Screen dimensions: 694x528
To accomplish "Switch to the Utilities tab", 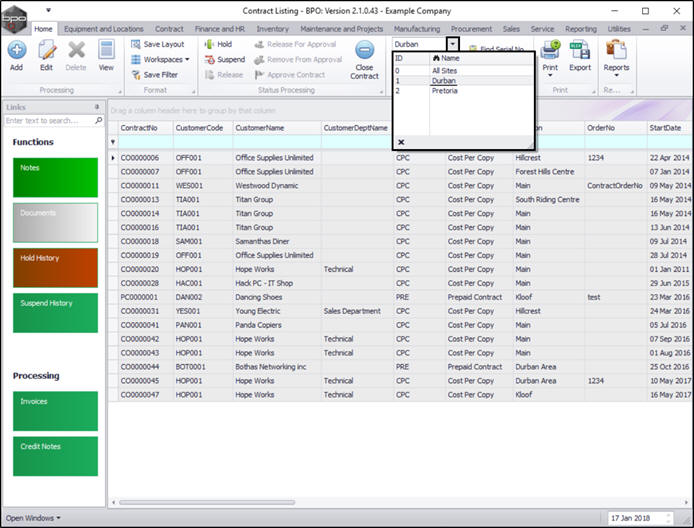I will point(619,29).
